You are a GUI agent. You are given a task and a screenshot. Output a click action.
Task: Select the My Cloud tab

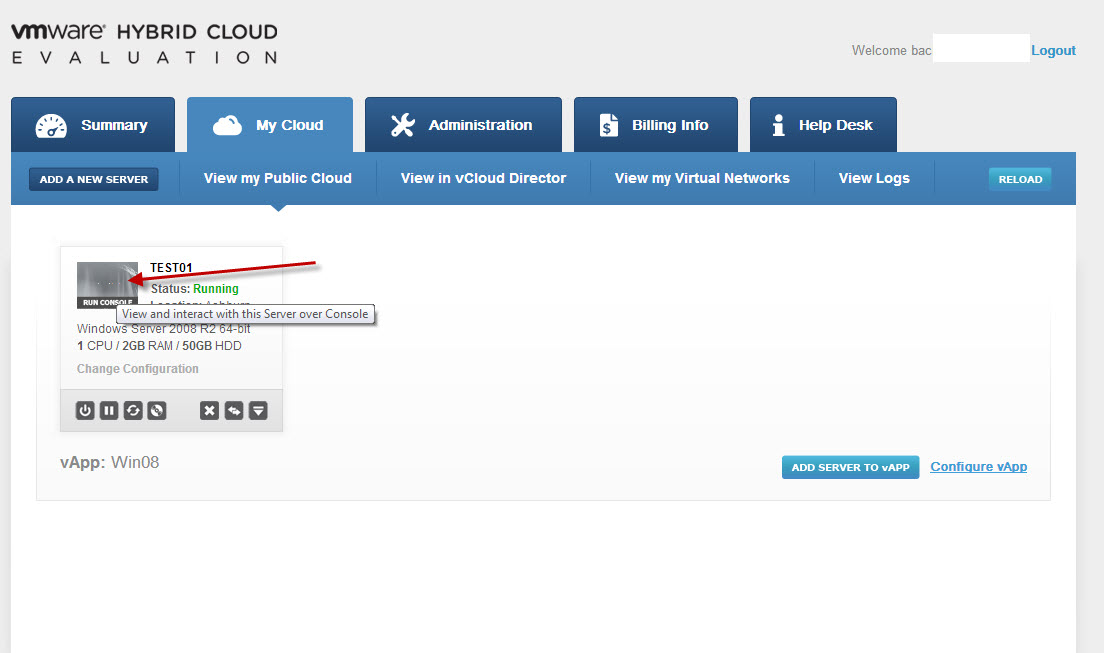pyautogui.click(x=270, y=125)
